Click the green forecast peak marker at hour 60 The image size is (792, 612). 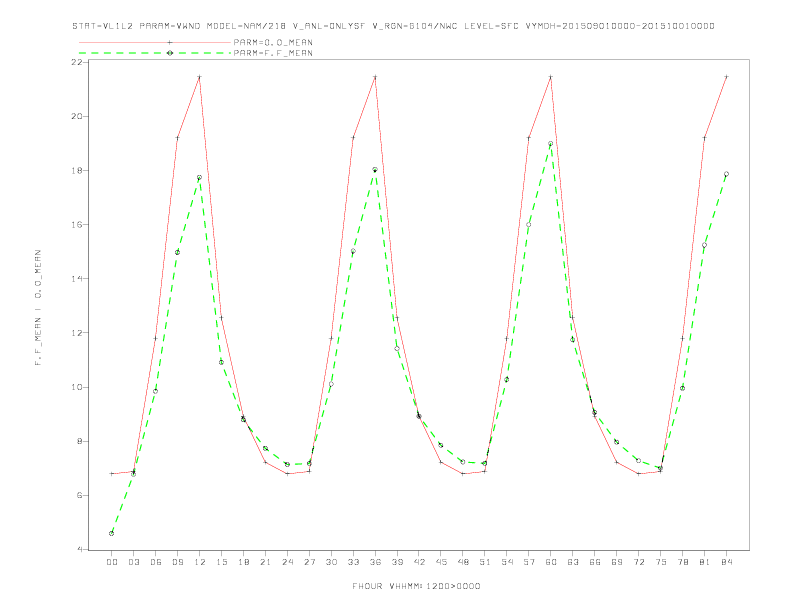[551, 143]
